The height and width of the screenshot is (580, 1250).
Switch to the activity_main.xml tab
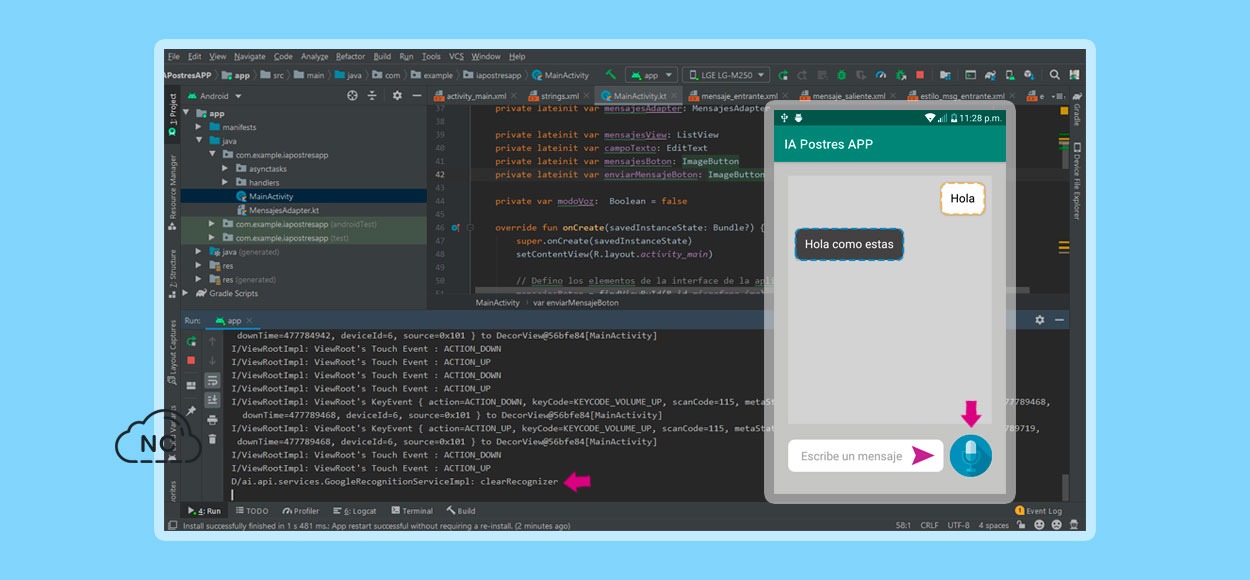pos(476,96)
